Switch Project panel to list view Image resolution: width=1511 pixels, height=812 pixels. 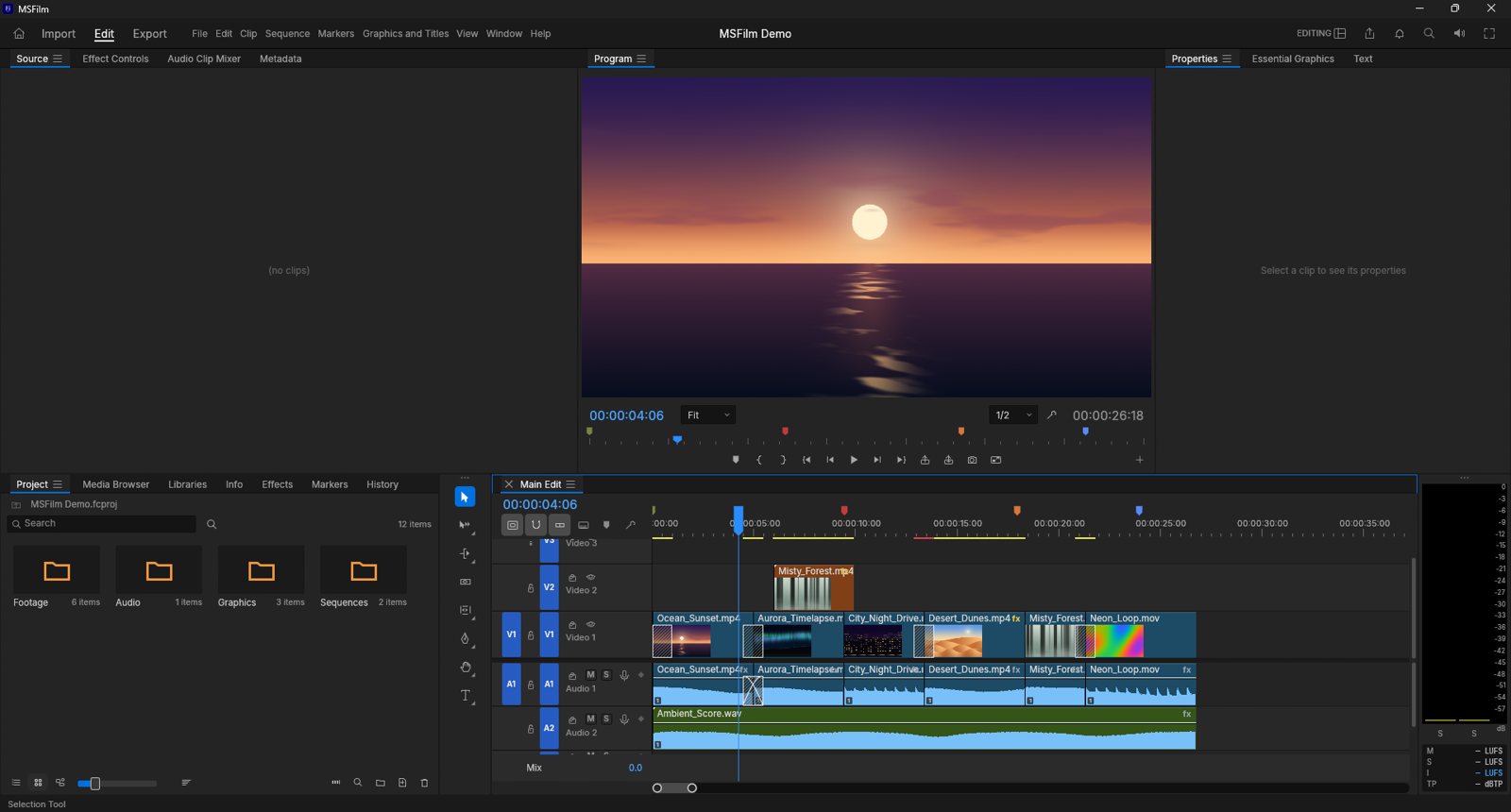tap(16, 783)
